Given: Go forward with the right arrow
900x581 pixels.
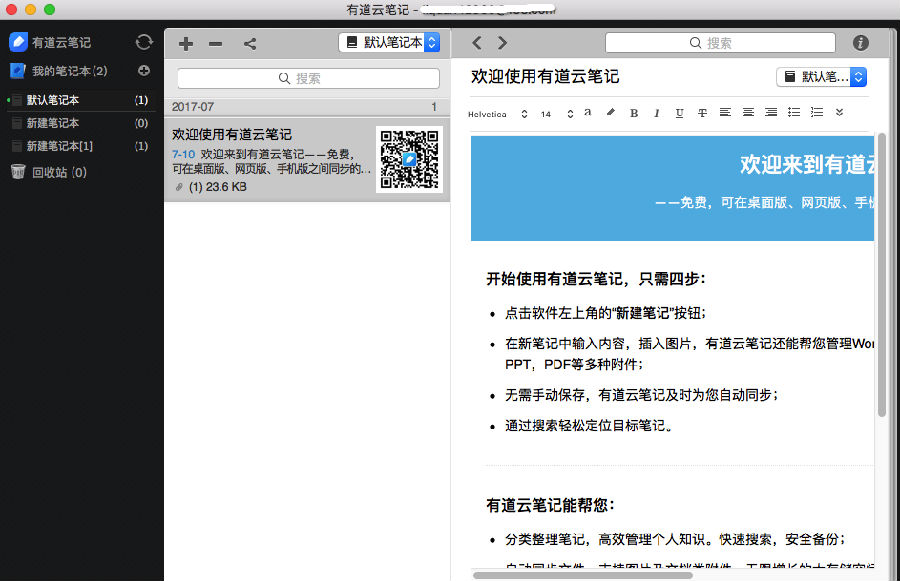Looking at the screenshot, I should point(502,42).
